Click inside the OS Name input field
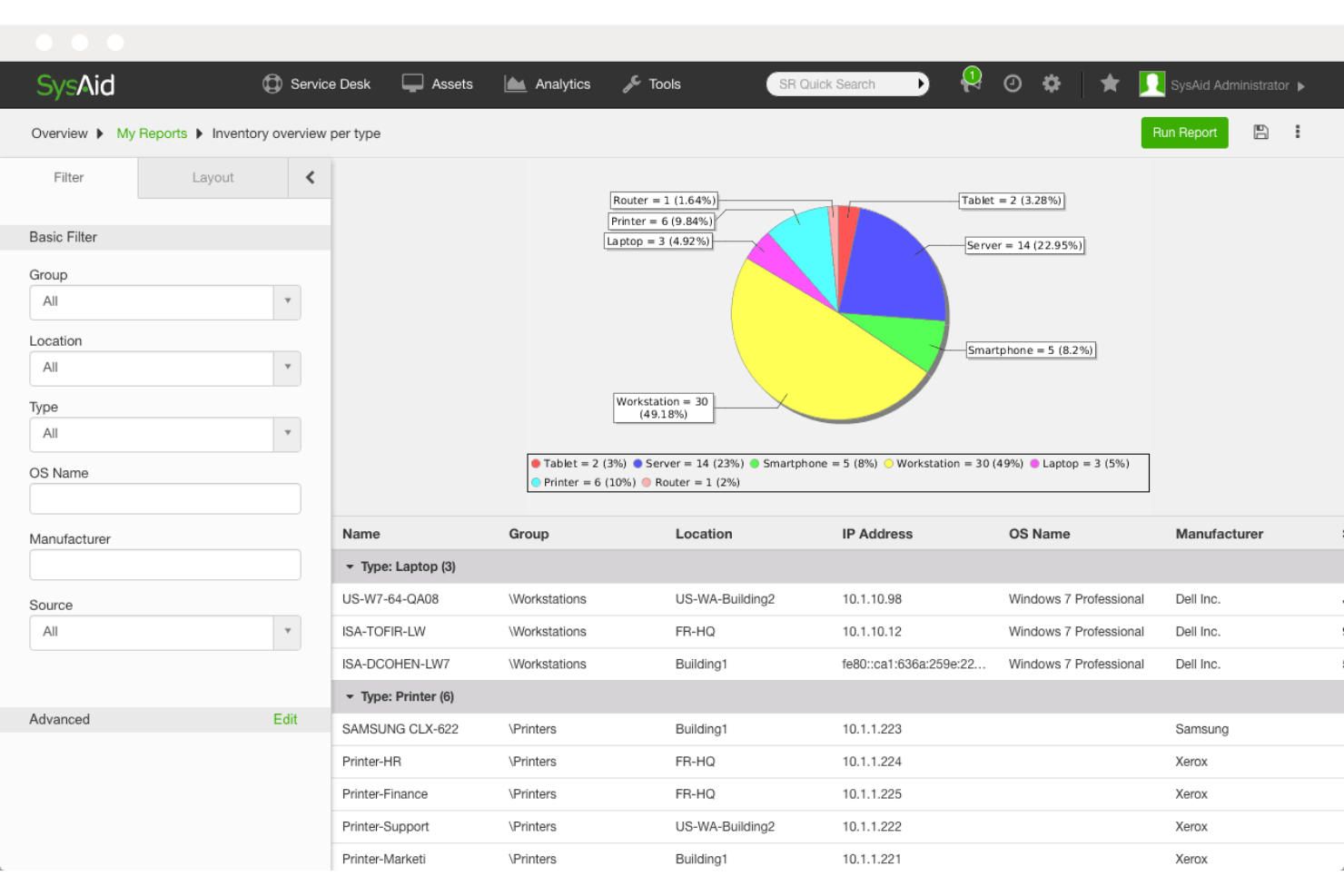1344x896 pixels. click(x=164, y=498)
